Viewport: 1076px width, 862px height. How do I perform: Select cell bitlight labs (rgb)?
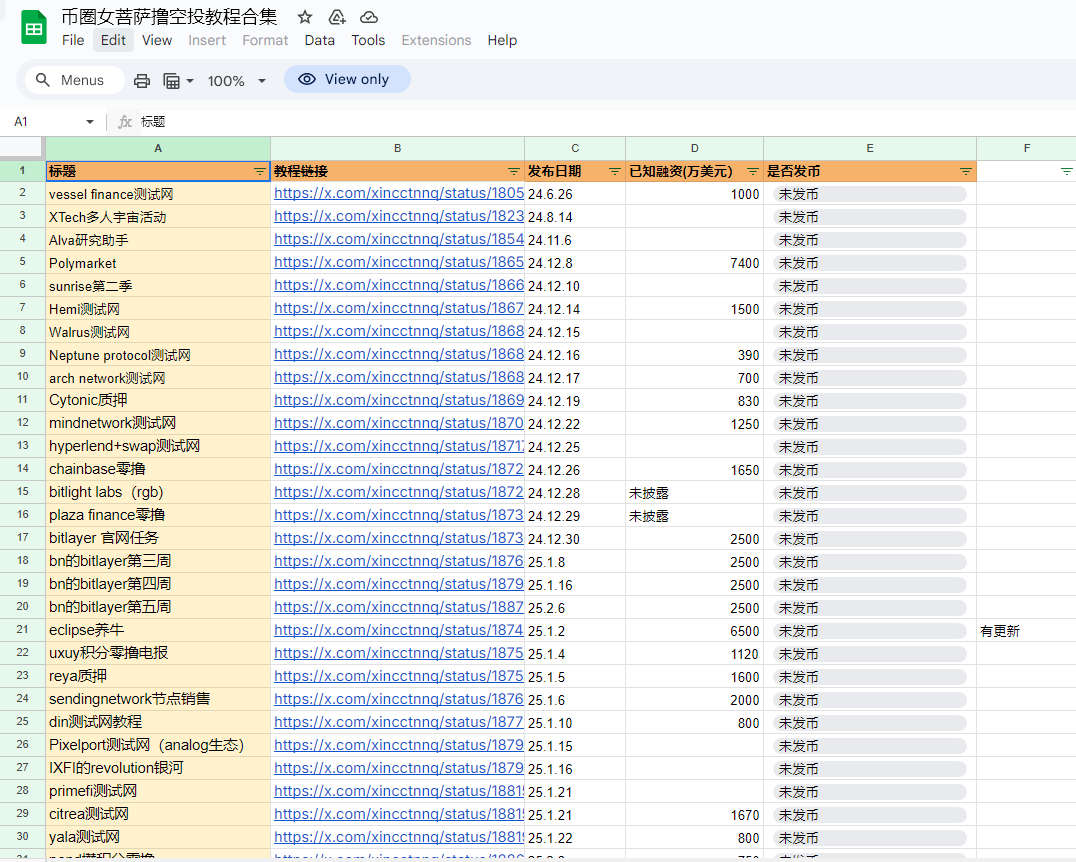point(158,493)
